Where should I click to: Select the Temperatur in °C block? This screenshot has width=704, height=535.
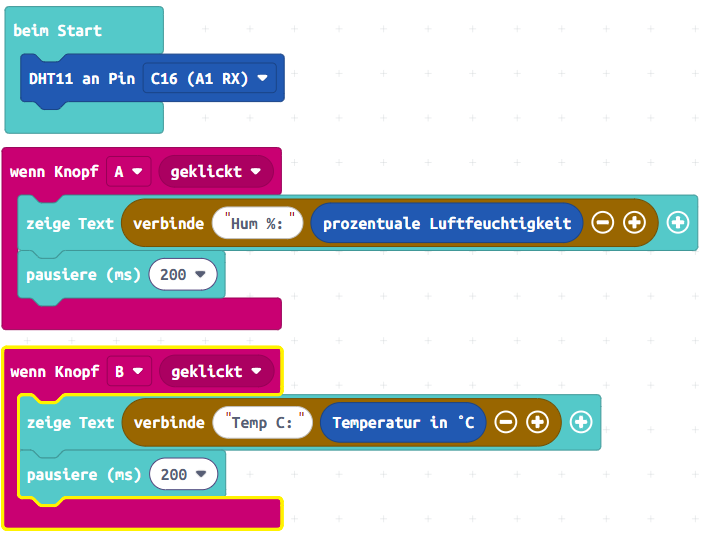pyautogui.click(x=402, y=423)
